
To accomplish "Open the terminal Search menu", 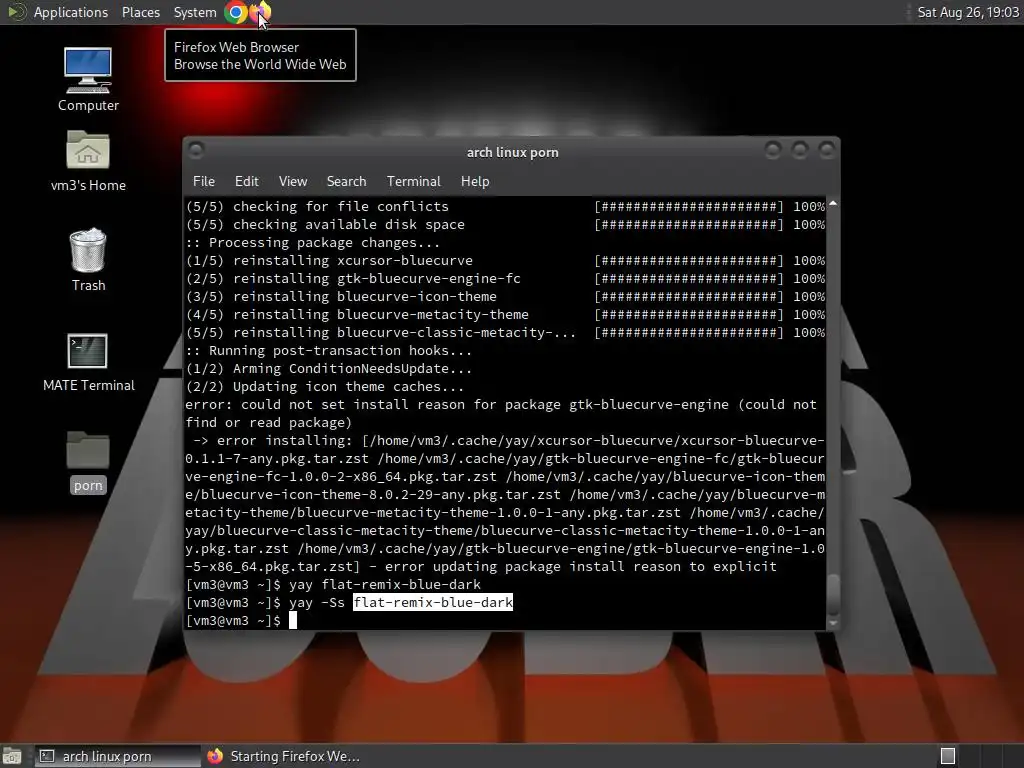I will 346,181.
